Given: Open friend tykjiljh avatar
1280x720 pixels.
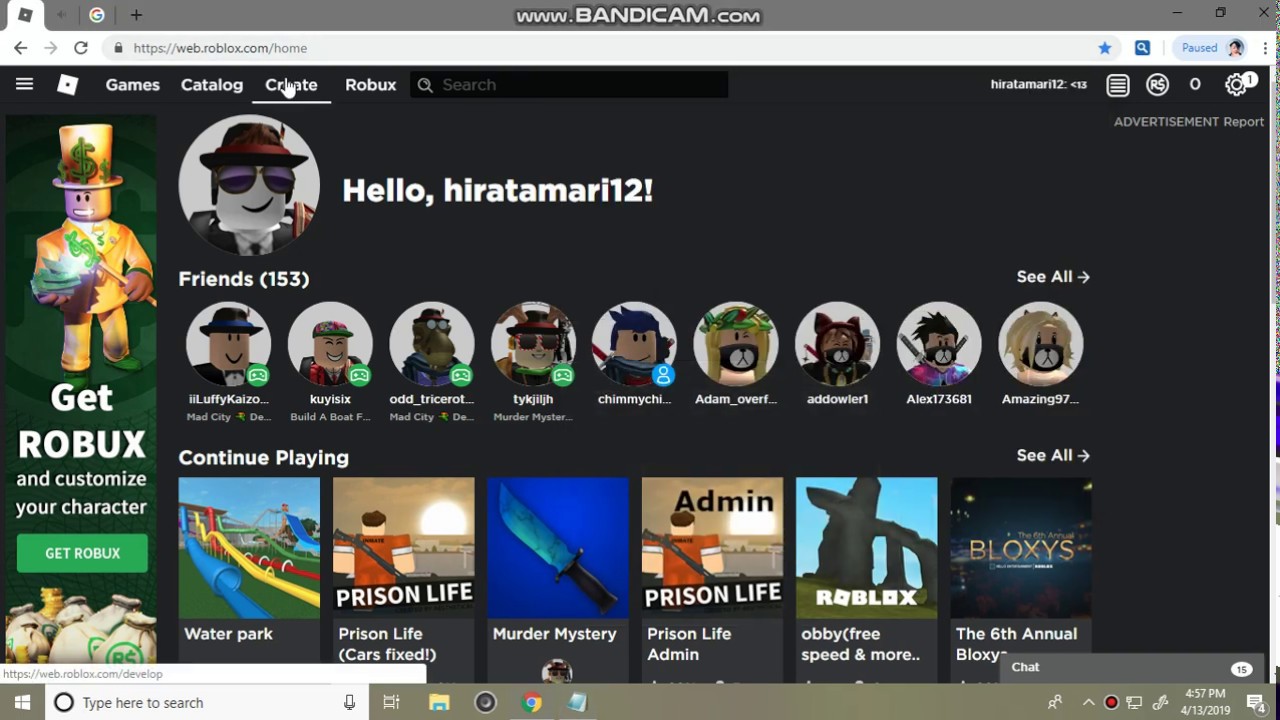Looking at the screenshot, I should [x=533, y=344].
